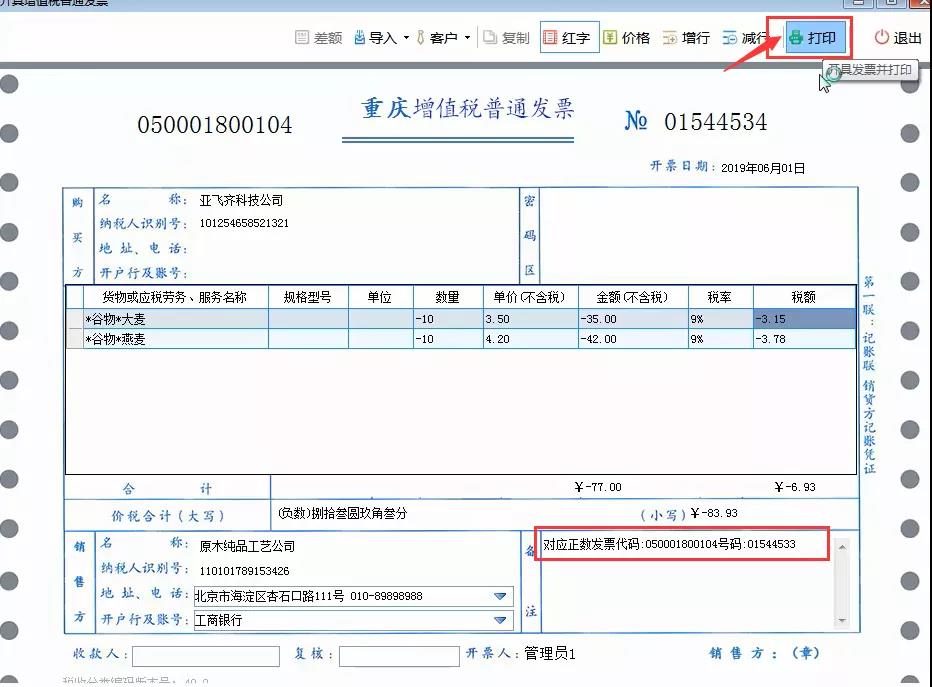
Task: Click the 增行 add-row icon
Action: pos(686,37)
